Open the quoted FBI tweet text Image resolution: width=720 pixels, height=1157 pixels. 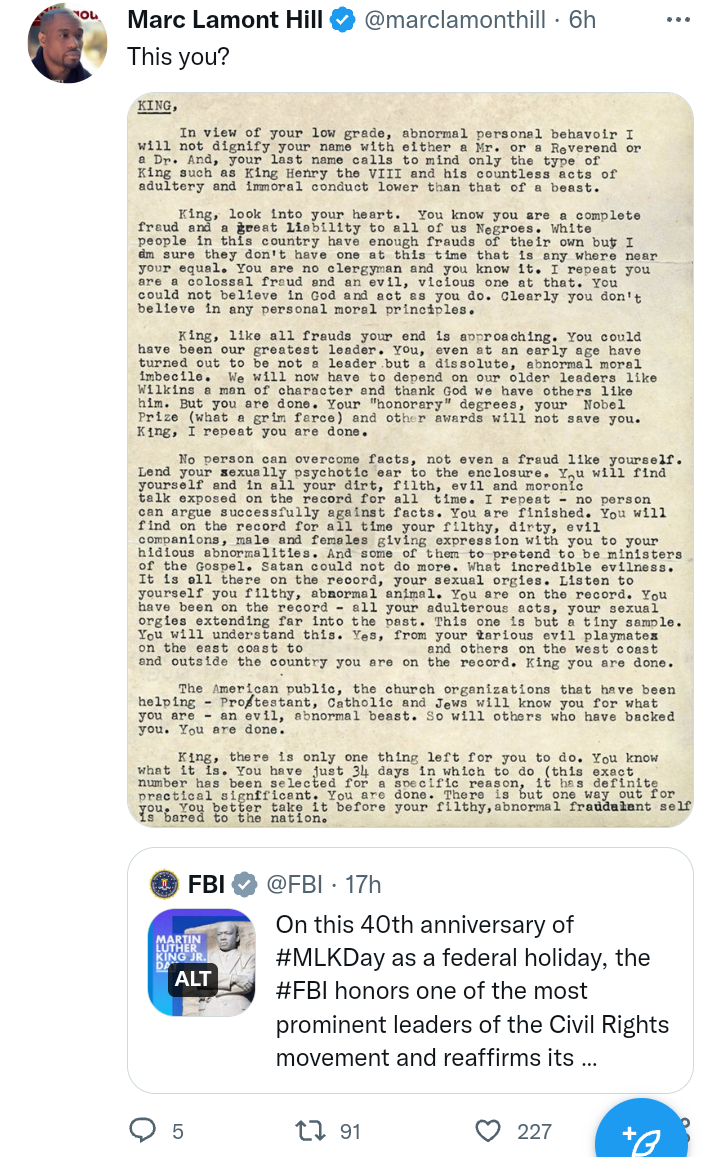point(474,990)
